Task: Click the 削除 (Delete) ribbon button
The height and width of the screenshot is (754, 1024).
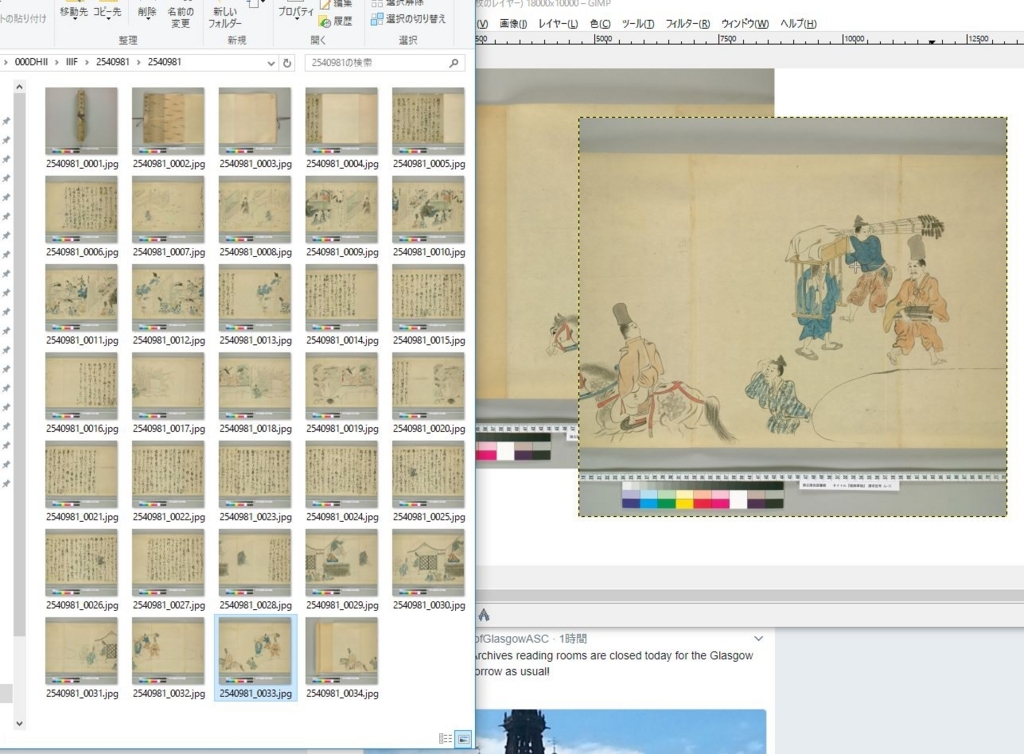Action: (x=147, y=12)
